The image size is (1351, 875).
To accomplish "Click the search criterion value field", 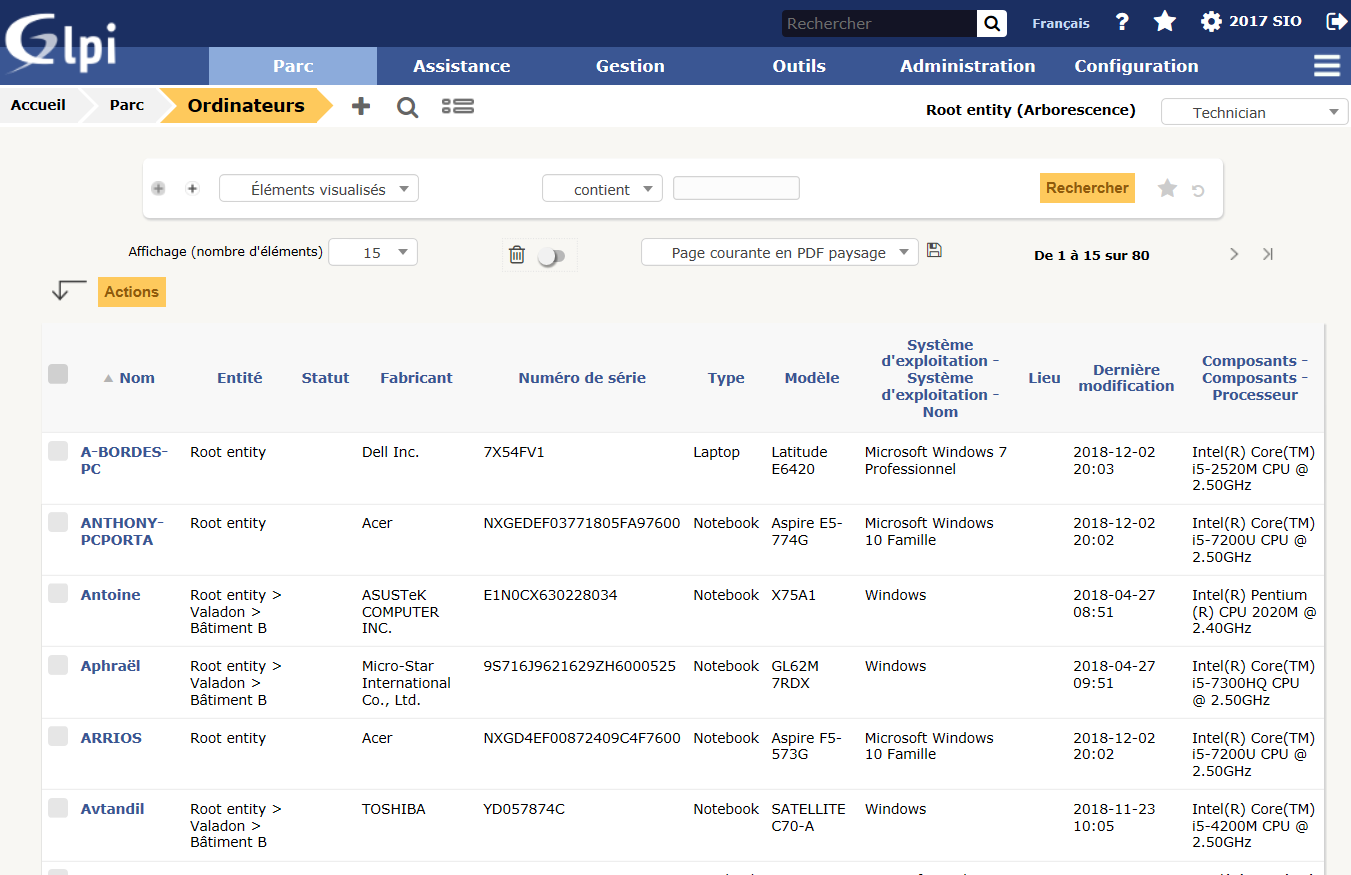I will point(736,188).
